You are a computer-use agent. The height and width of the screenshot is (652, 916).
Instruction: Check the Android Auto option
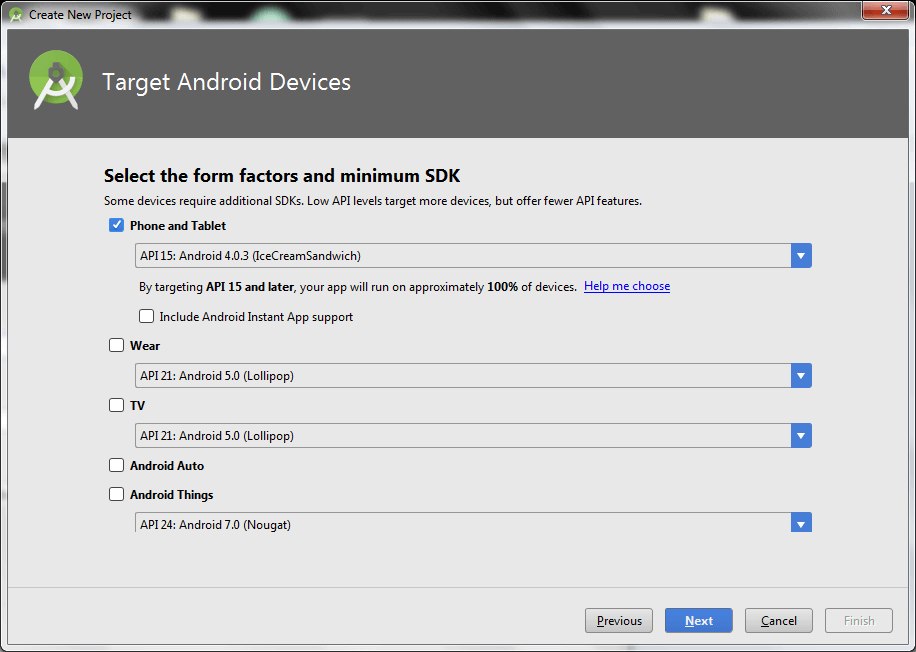[x=116, y=466]
